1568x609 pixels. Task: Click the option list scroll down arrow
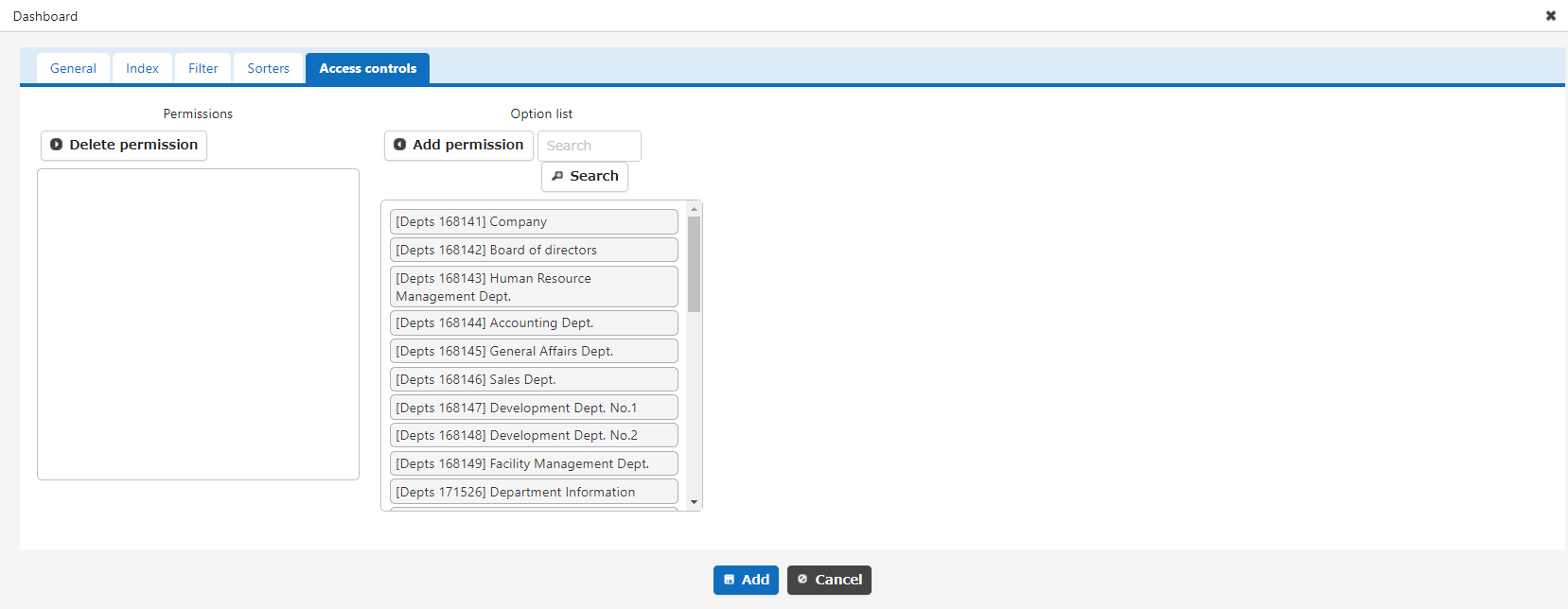[x=694, y=502]
